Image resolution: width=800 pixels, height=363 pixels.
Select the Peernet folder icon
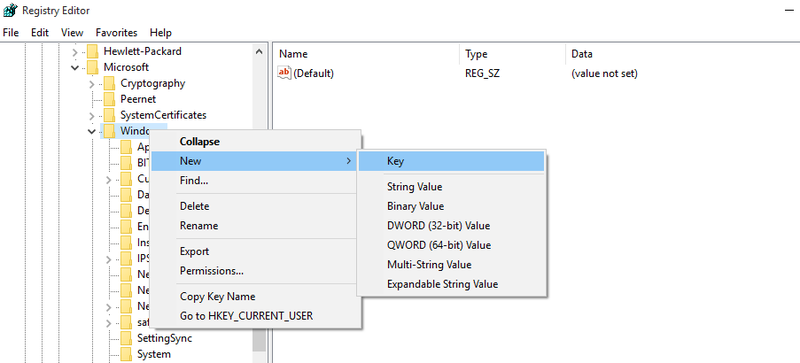(x=109, y=99)
